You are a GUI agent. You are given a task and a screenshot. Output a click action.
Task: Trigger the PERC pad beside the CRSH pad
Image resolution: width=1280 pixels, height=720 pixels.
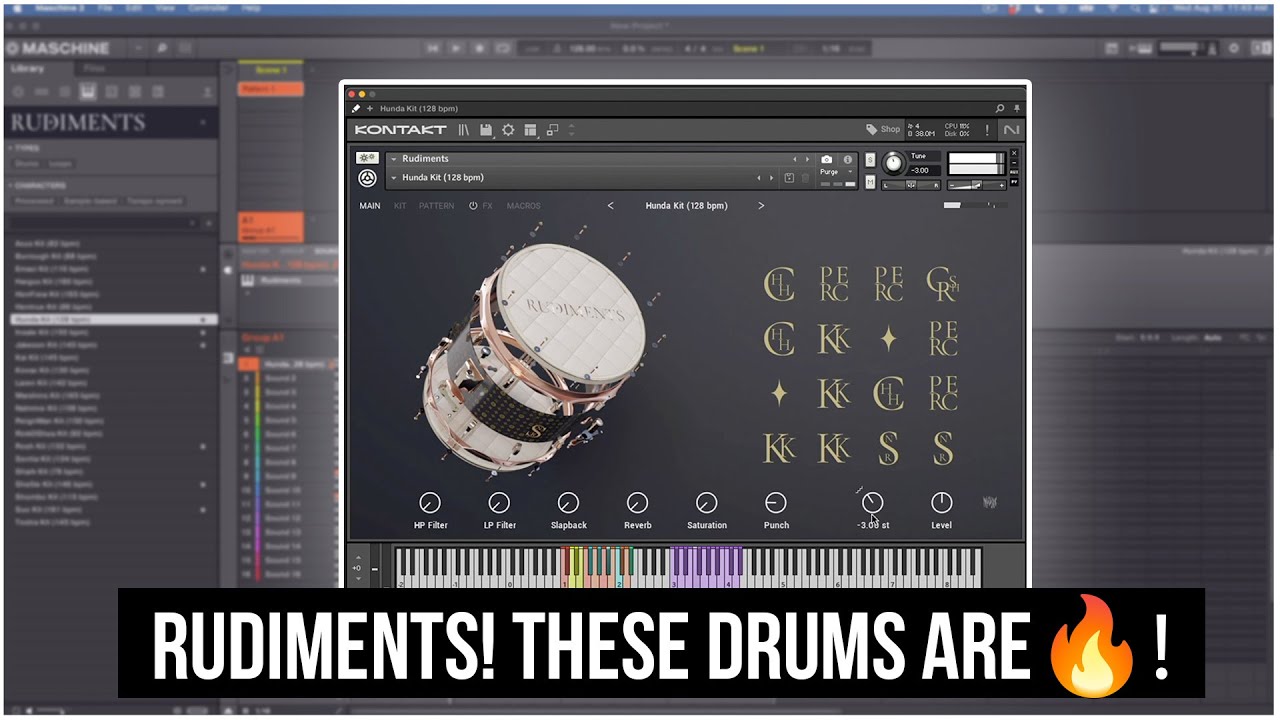(x=888, y=283)
